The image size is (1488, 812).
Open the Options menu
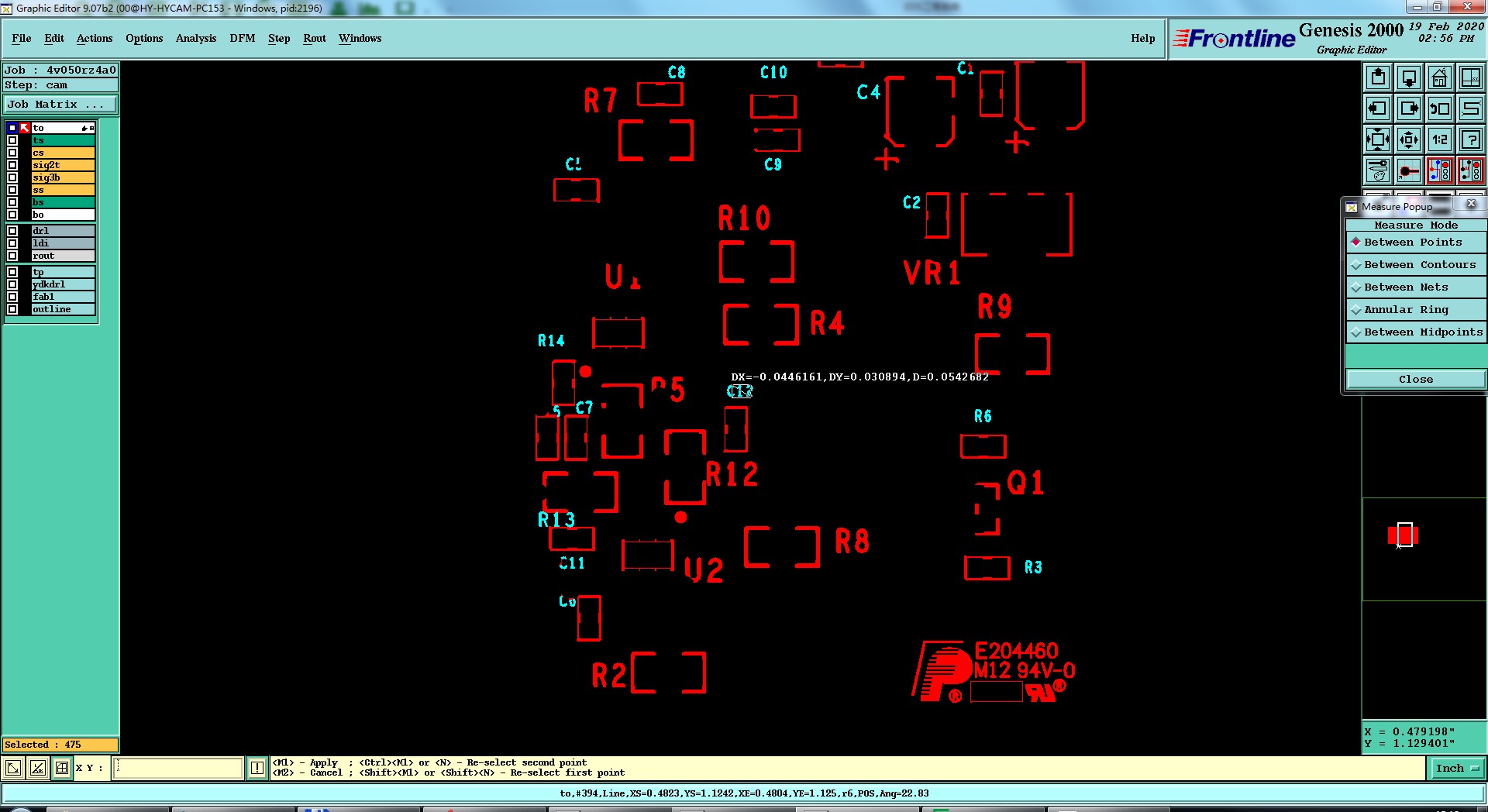coord(144,38)
